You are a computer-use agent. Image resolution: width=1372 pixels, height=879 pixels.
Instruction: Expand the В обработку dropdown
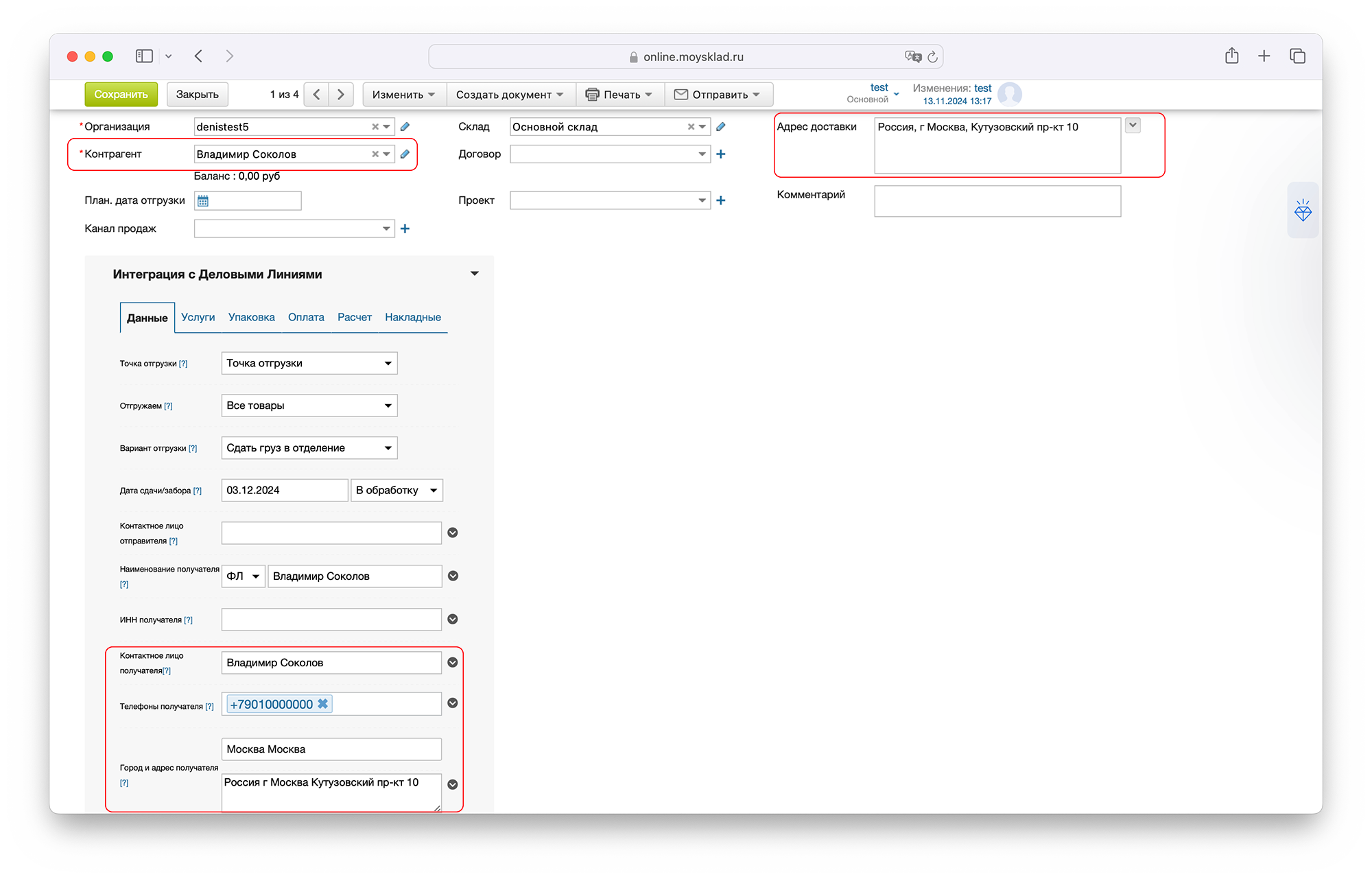(397, 490)
